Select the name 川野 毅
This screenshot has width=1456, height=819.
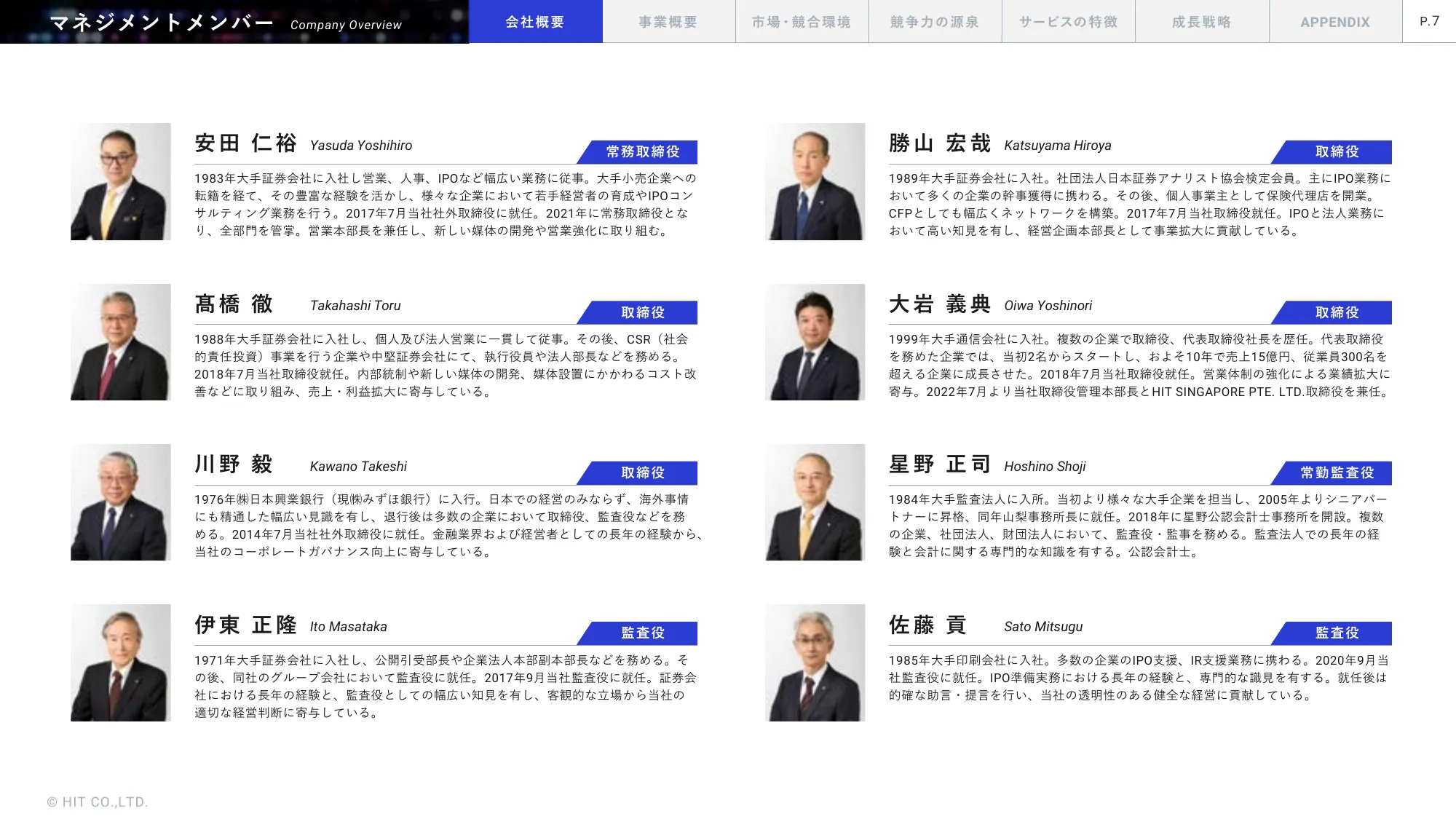[x=233, y=464]
